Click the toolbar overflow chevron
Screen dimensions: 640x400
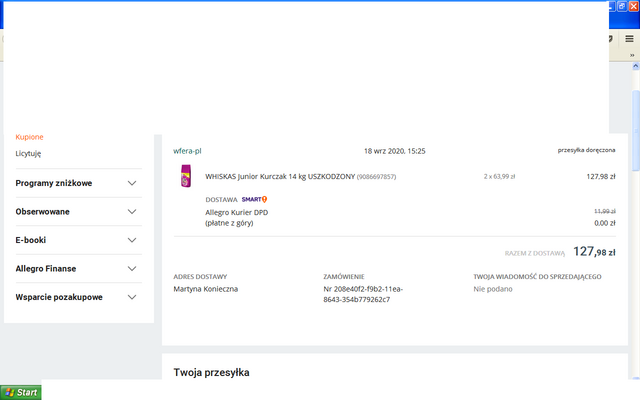tap(632, 55)
